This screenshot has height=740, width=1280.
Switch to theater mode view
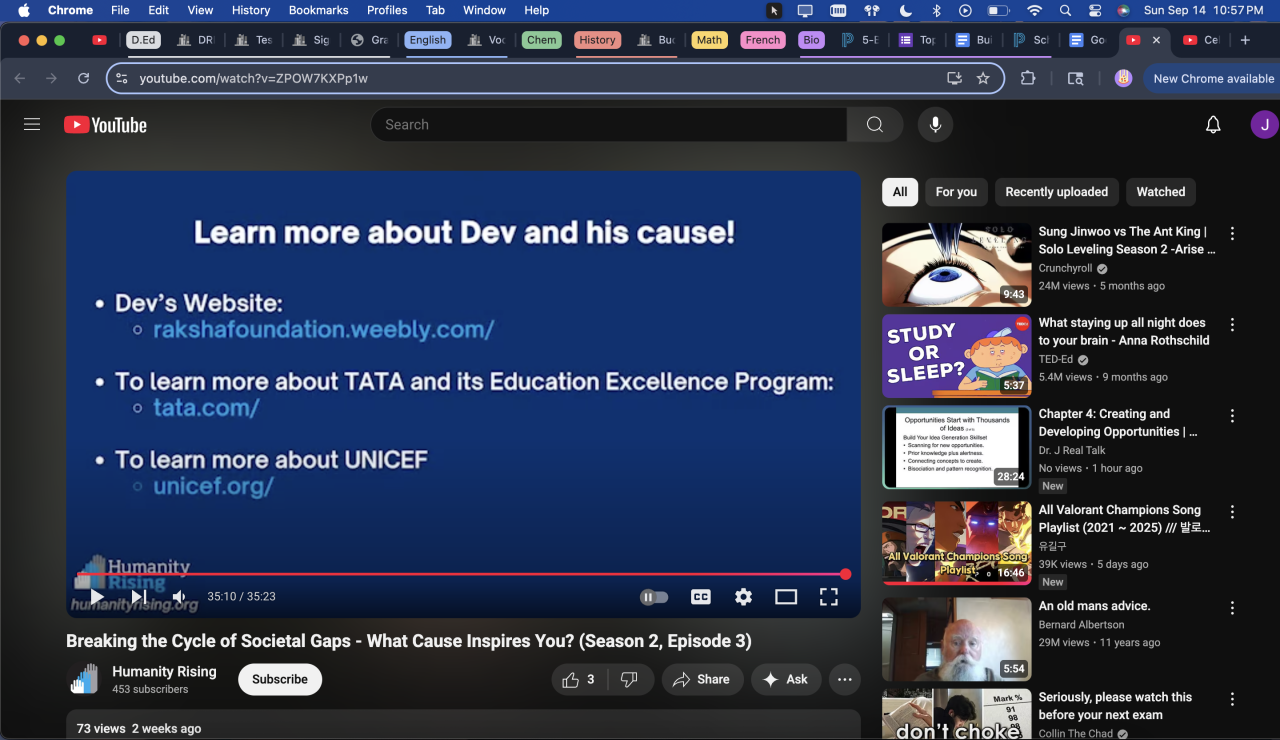[x=786, y=597]
